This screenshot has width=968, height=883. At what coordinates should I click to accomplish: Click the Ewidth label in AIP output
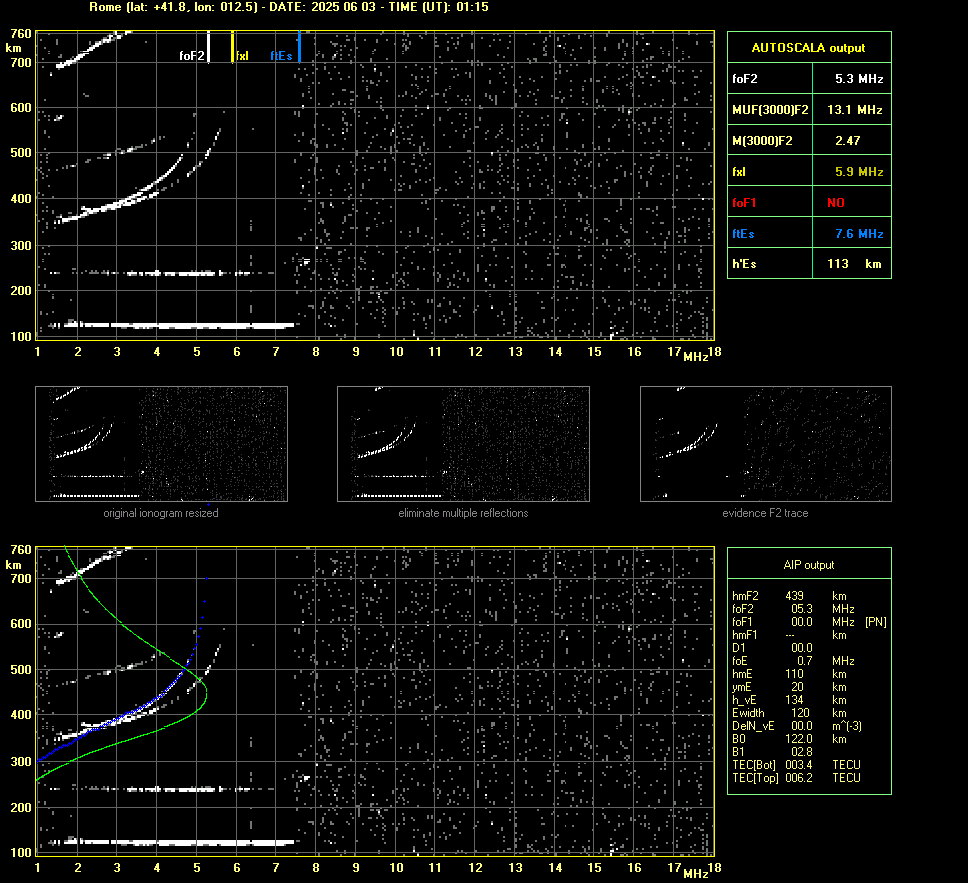(748, 713)
